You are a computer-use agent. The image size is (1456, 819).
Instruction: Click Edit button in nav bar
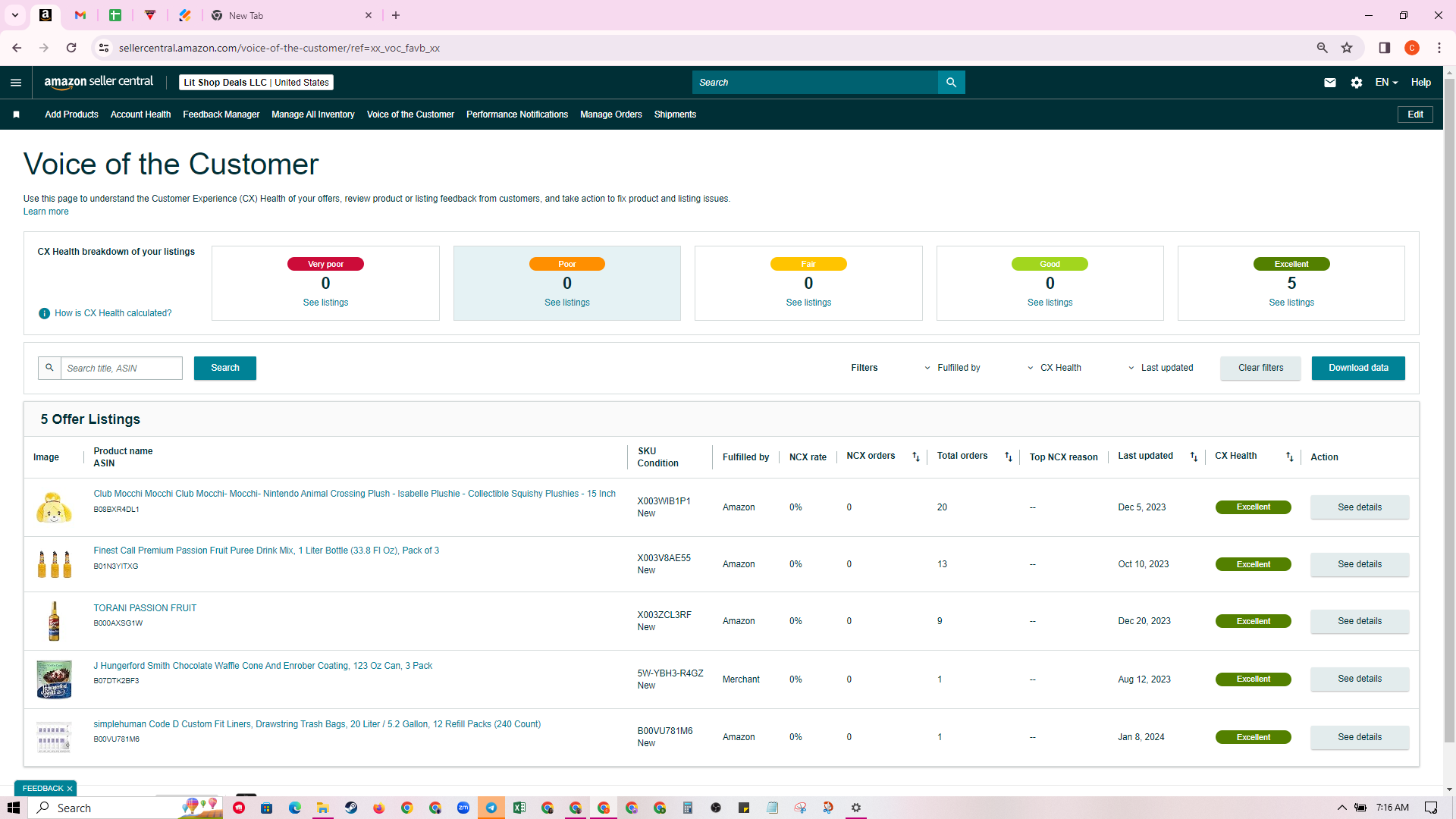tap(1415, 115)
